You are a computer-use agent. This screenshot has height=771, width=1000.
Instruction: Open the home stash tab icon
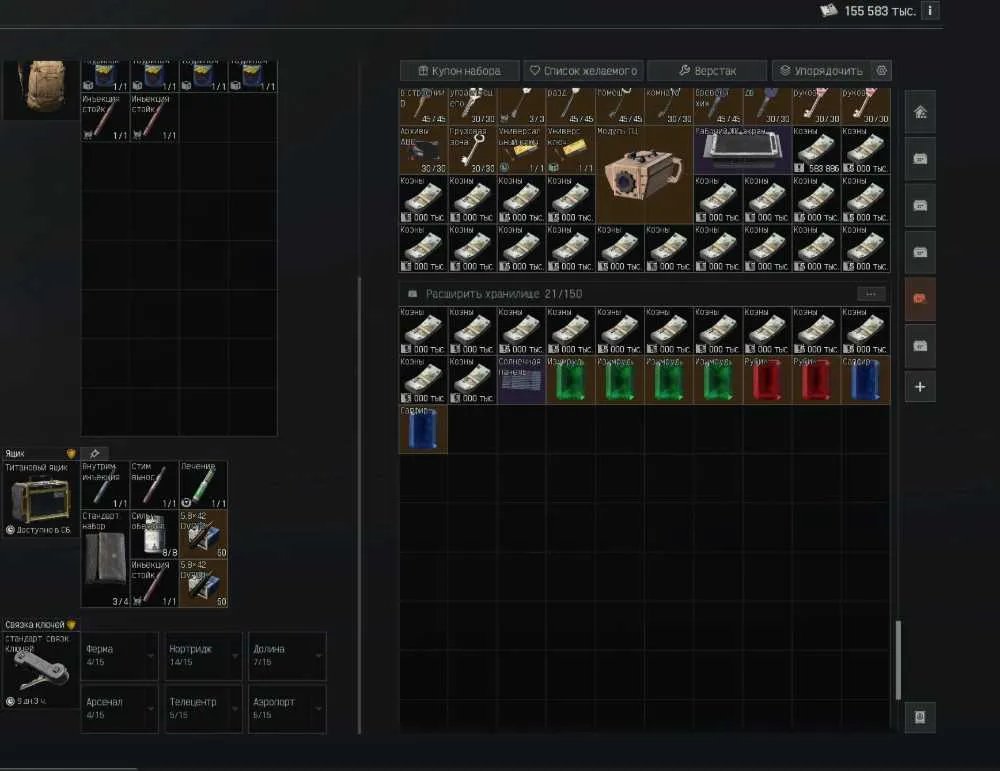920,112
